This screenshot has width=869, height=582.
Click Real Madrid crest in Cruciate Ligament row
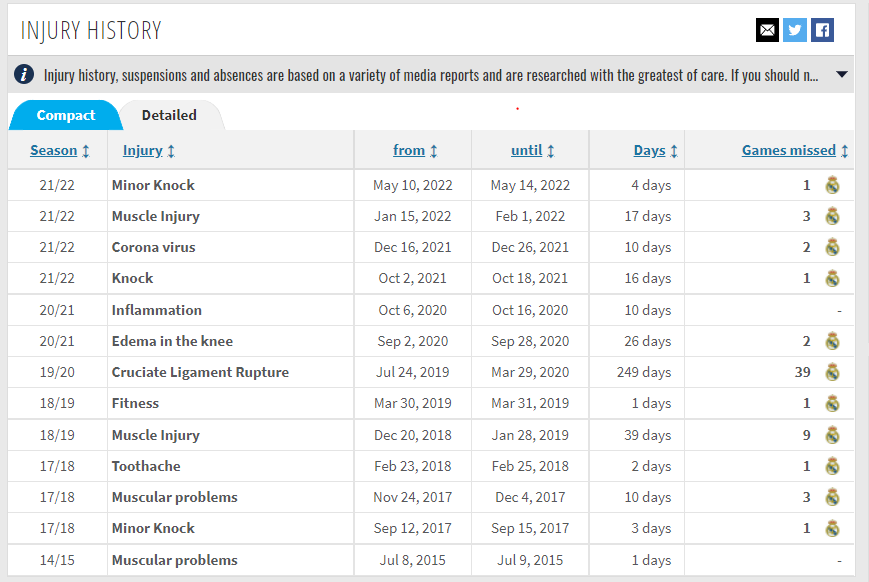coord(832,372)
